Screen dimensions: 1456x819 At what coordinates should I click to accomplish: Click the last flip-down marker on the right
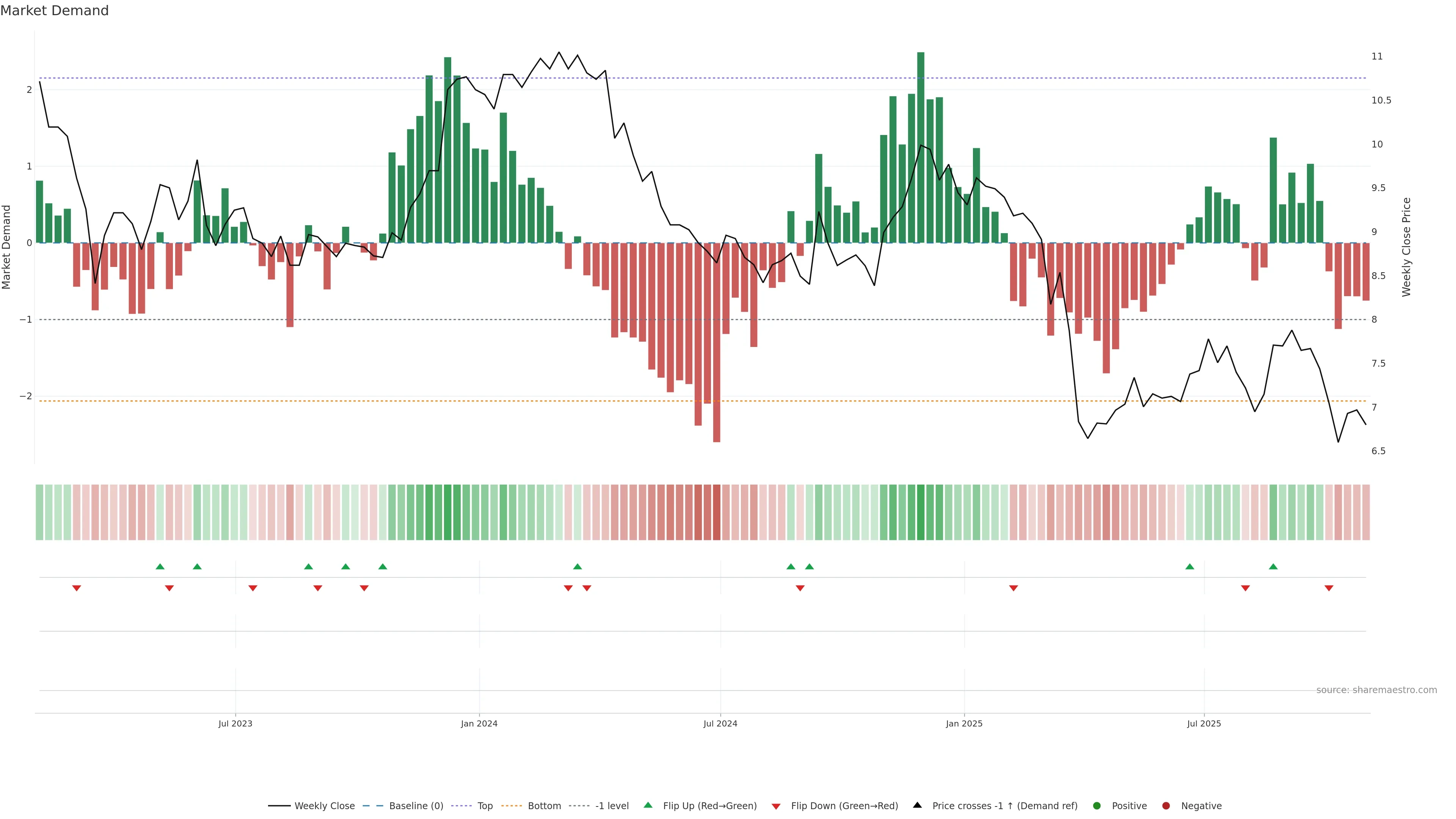pyautogui.click(x=1329, y=588)
